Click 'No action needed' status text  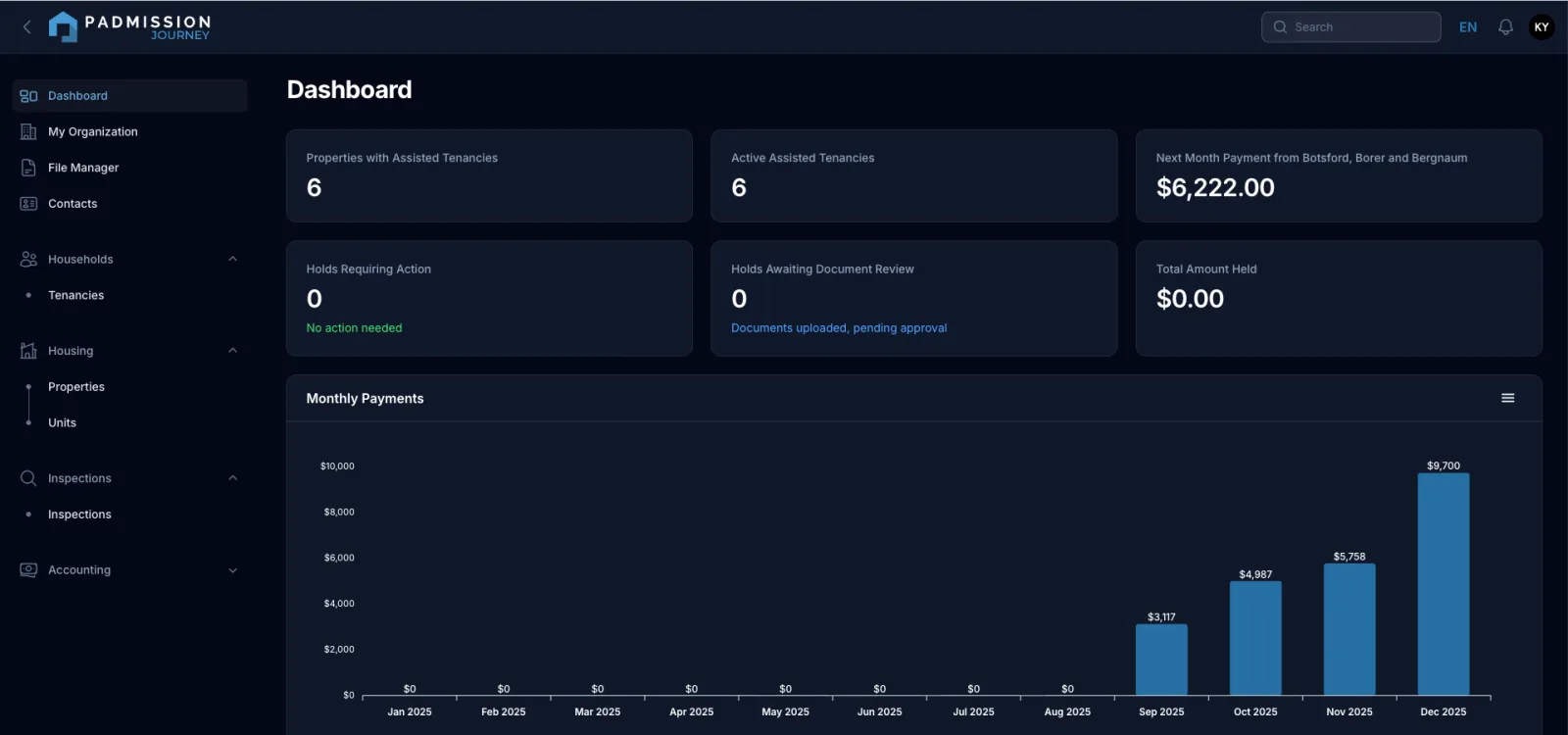[x=354, y=328]
